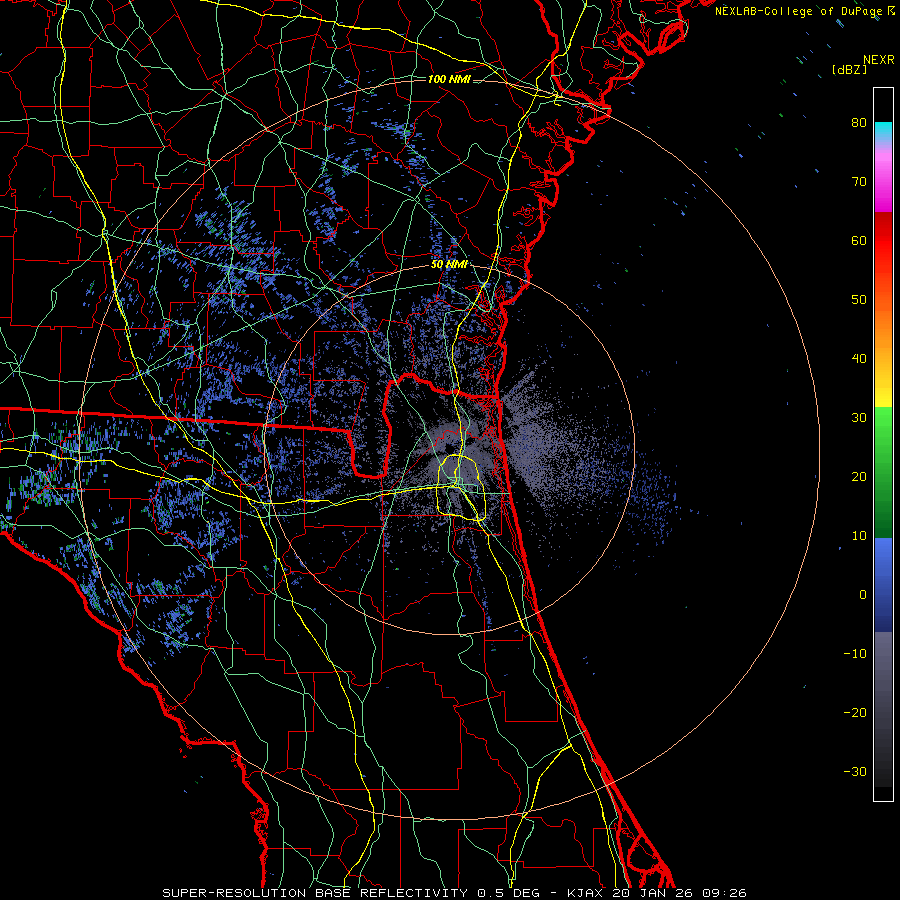This screenshot has height=900, width=900.
Task: Click the 'KJAX 20 JAN 26 09:26' timestamp
Action: [657, 893]
